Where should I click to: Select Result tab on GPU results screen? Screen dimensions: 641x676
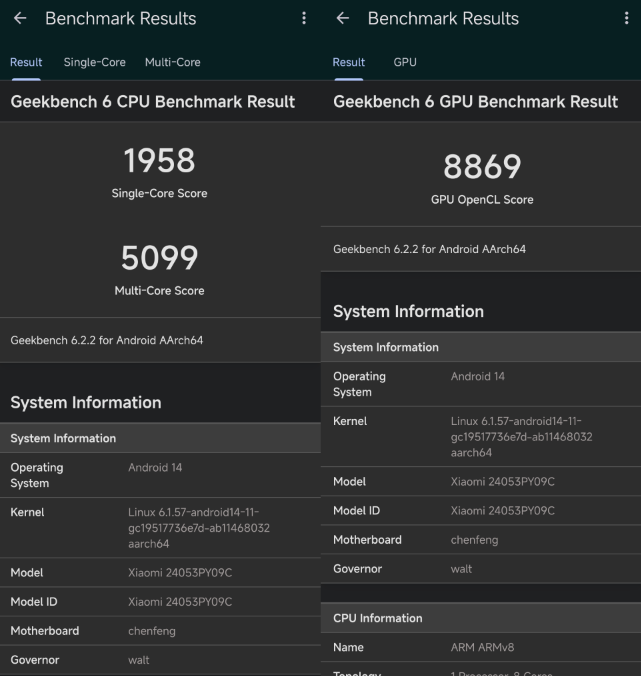(349, 63)
